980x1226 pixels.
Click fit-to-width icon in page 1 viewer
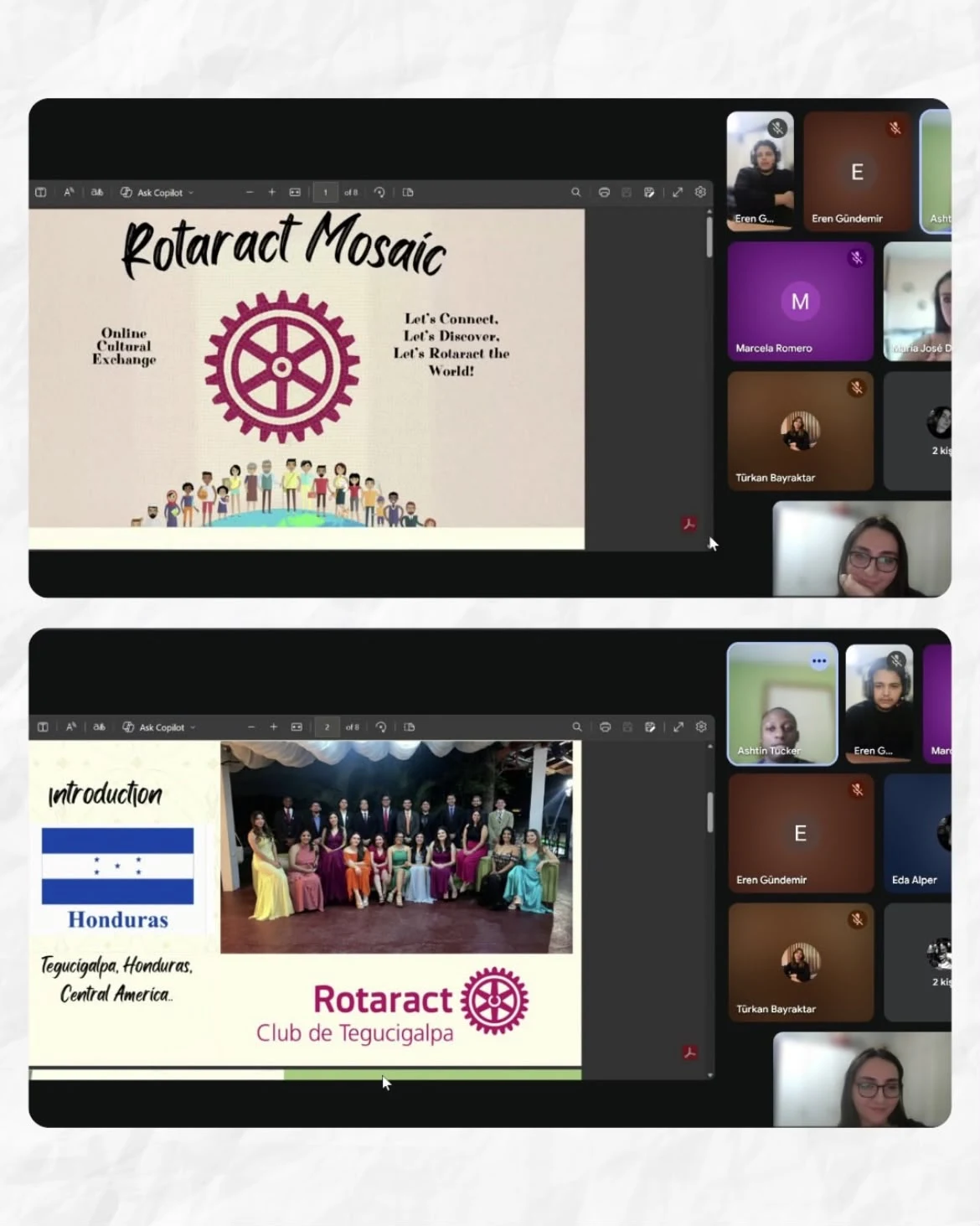pos(295,192)
